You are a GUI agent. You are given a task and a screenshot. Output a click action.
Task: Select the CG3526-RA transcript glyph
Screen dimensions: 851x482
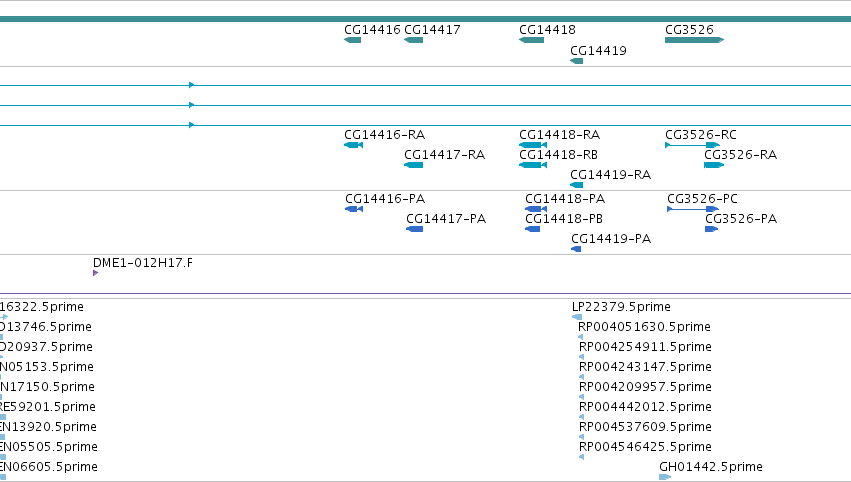714,165
